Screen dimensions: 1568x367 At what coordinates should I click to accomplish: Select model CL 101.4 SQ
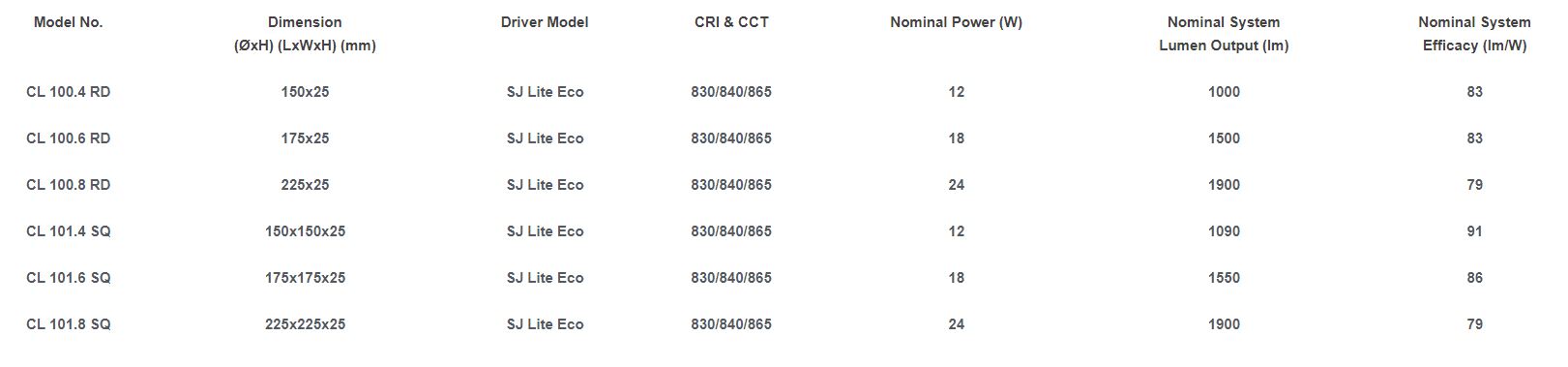tap(68, 231)
